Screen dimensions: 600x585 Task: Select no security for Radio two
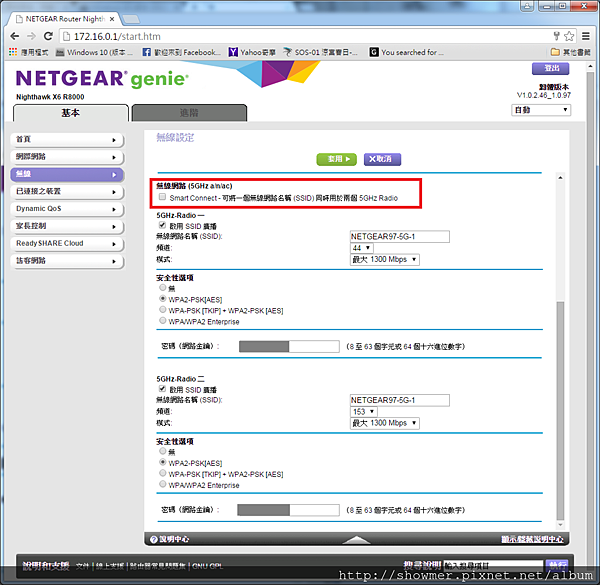click(163, 451)
